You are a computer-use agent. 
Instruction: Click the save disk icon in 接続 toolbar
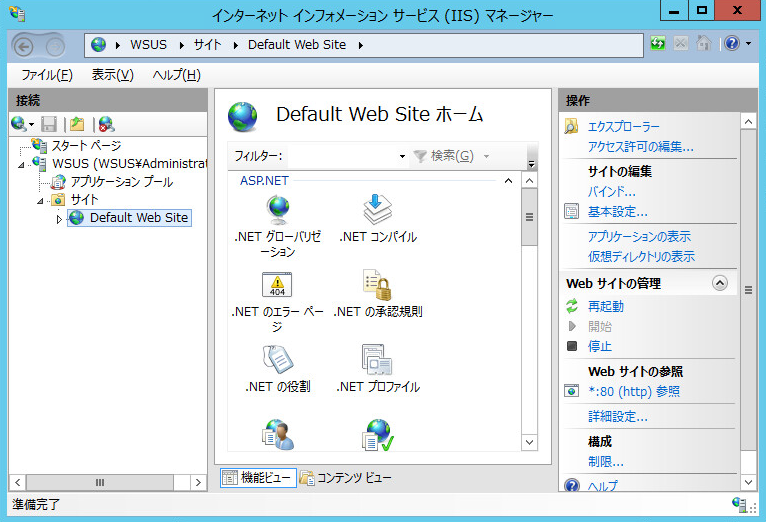49,125
